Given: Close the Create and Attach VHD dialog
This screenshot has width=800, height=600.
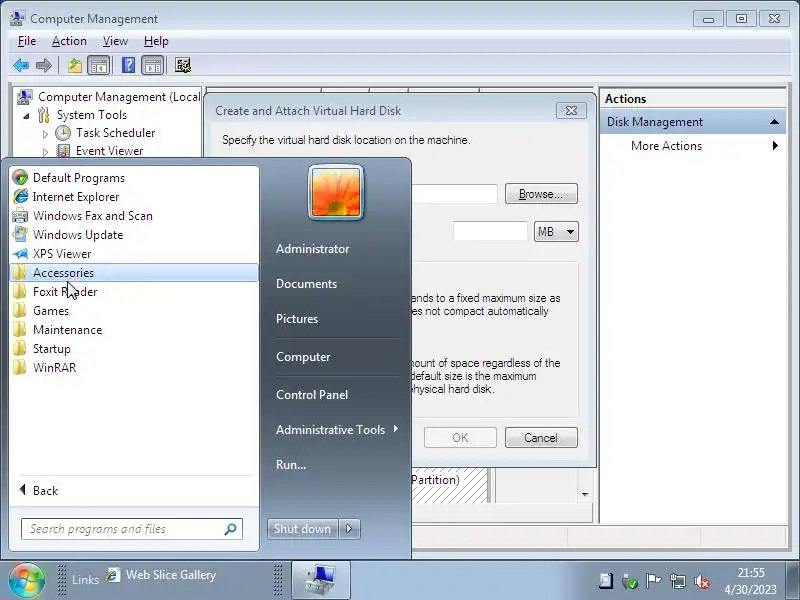Looking at the screenshot, I should tap(571, 110).
